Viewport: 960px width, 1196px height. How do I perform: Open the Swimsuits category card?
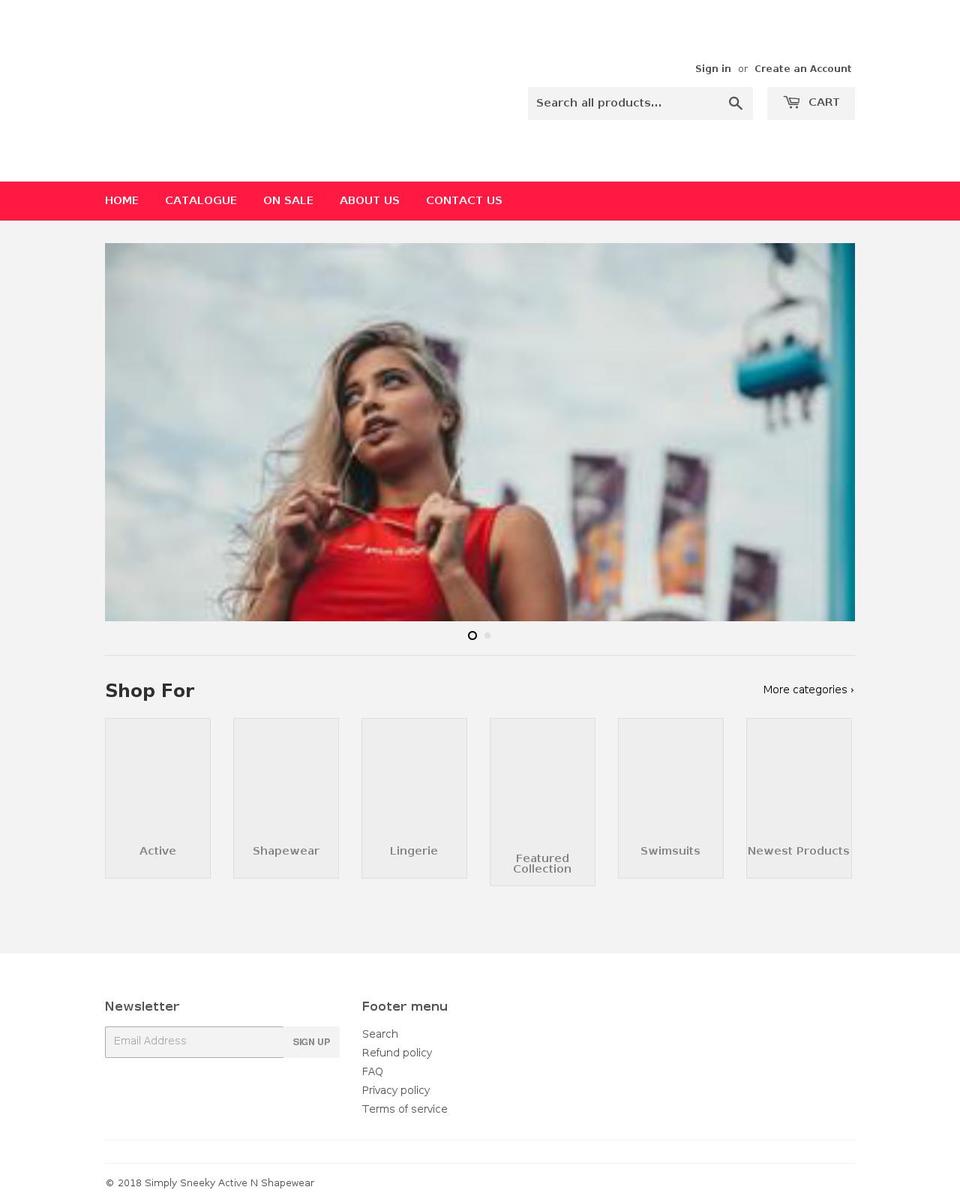[x=670, y=798]
